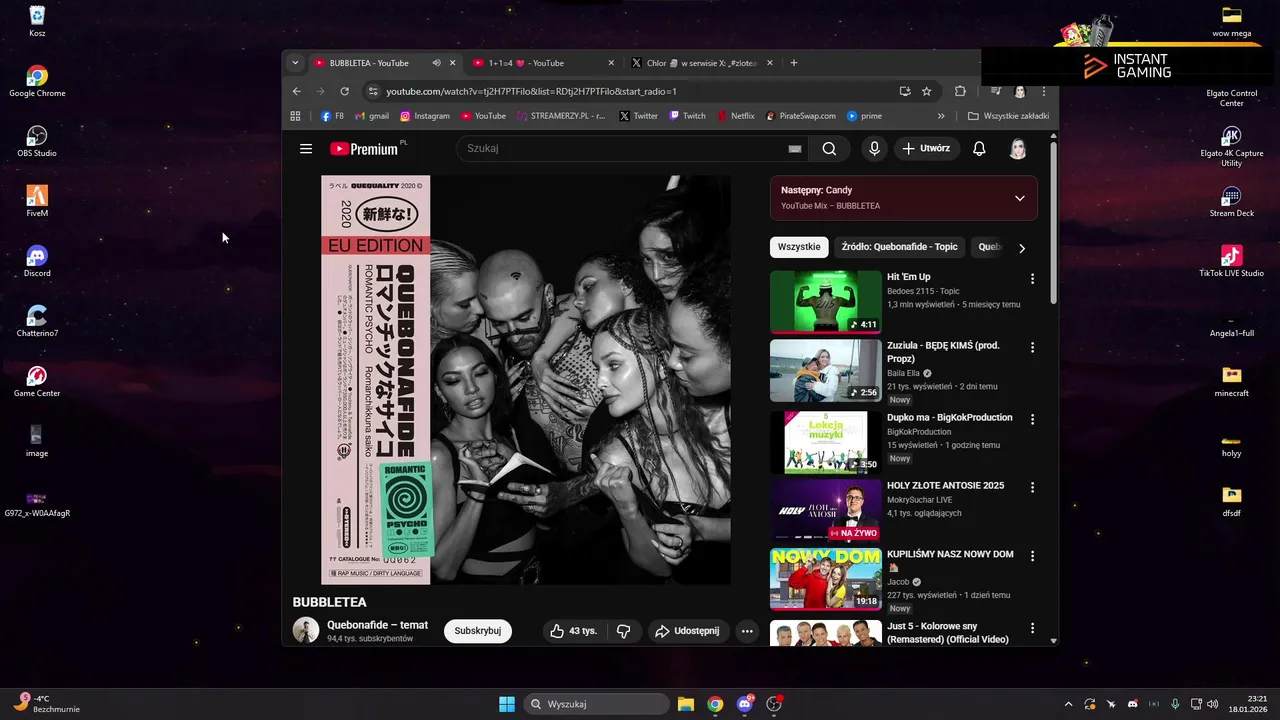
Task: Click the YouTube page vertical scrollbar
Action: (x=1053, y=223)
